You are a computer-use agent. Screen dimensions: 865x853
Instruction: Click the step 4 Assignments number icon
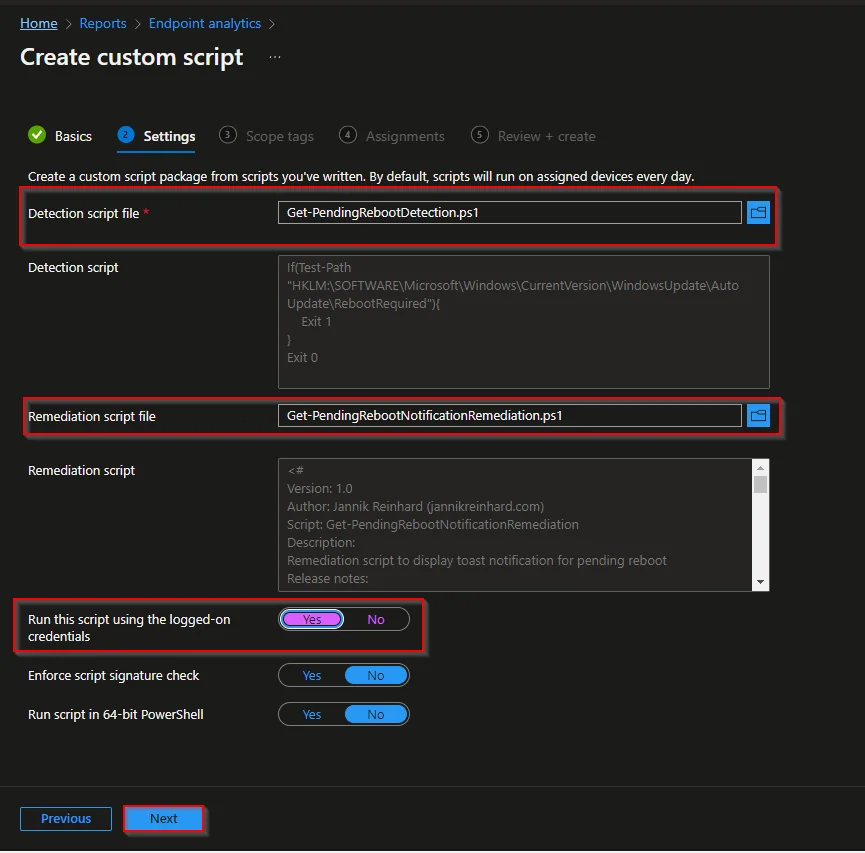(348, 135)
